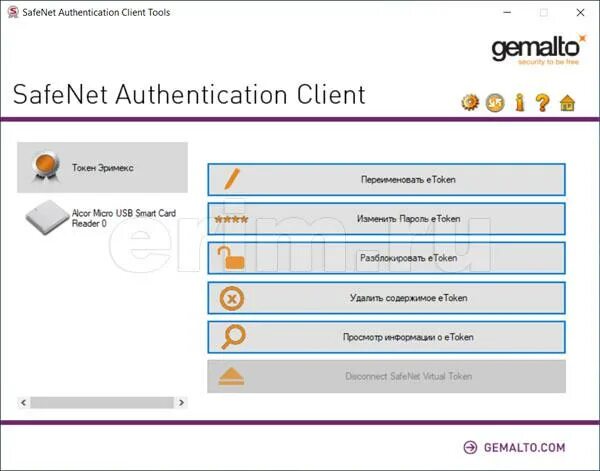The image size is (600, 471).
Task: Click the open padlock unlock icon
Action: coord(231,258)
